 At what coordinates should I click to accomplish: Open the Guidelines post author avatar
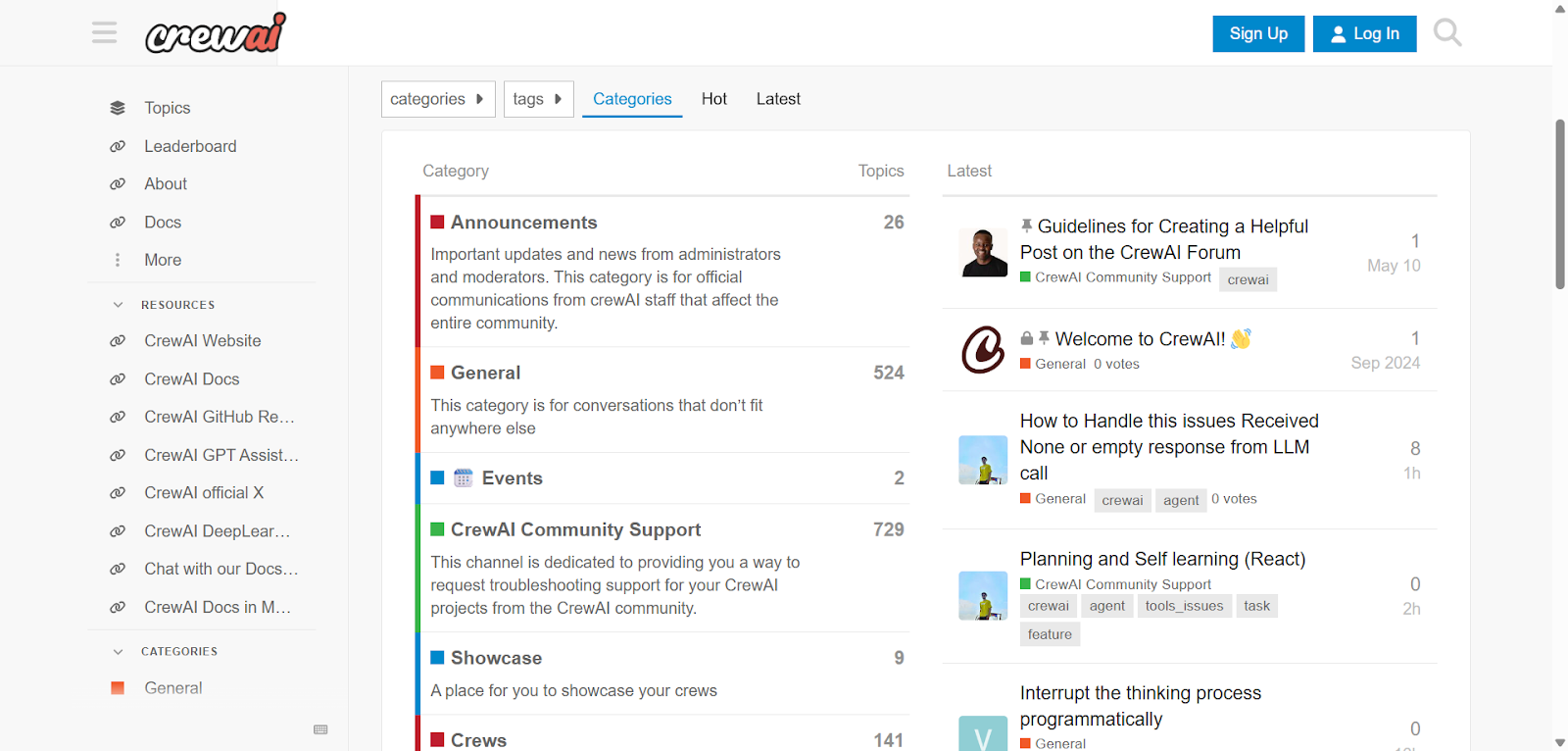point(983,253)
